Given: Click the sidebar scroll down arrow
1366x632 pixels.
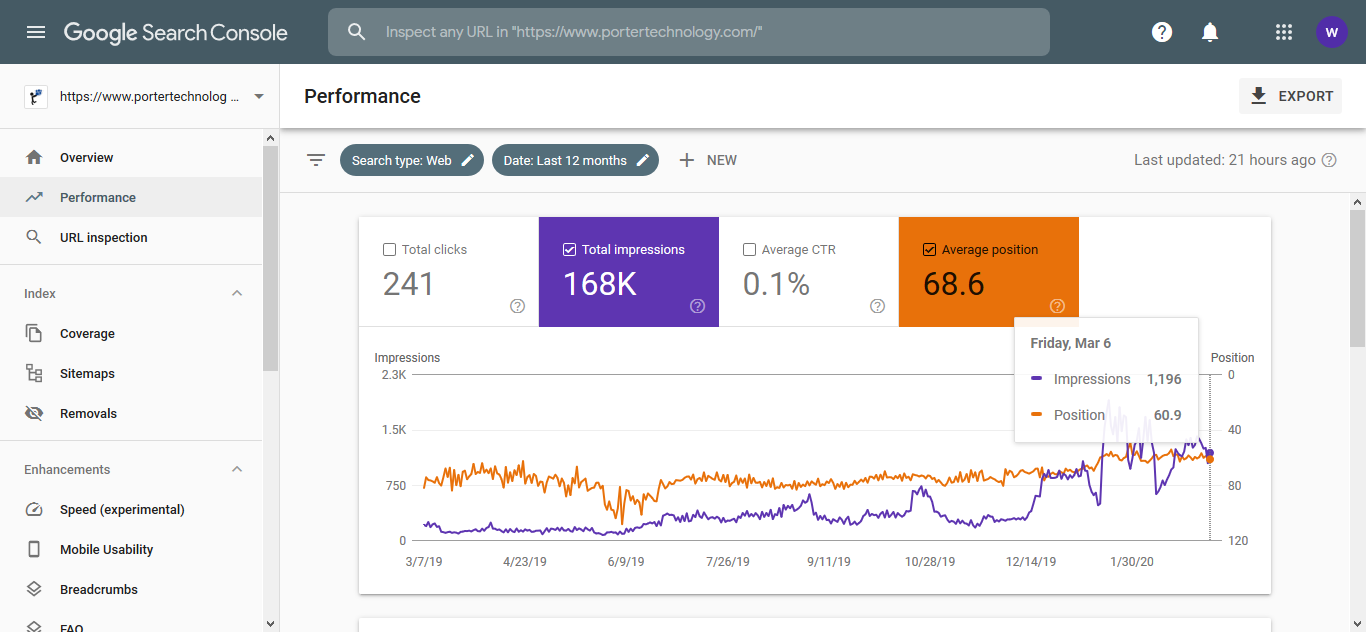Looking at the screenshot, I should coord(271,623).
